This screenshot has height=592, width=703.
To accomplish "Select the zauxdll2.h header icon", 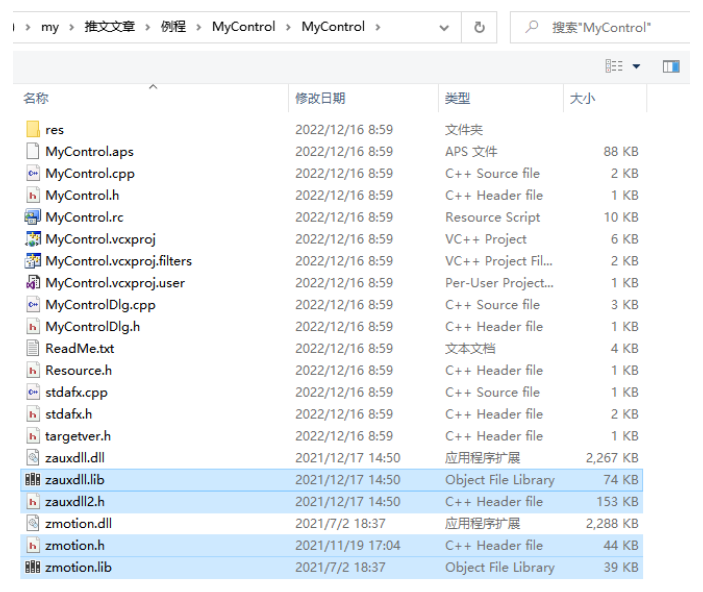I will click(33, 502).
